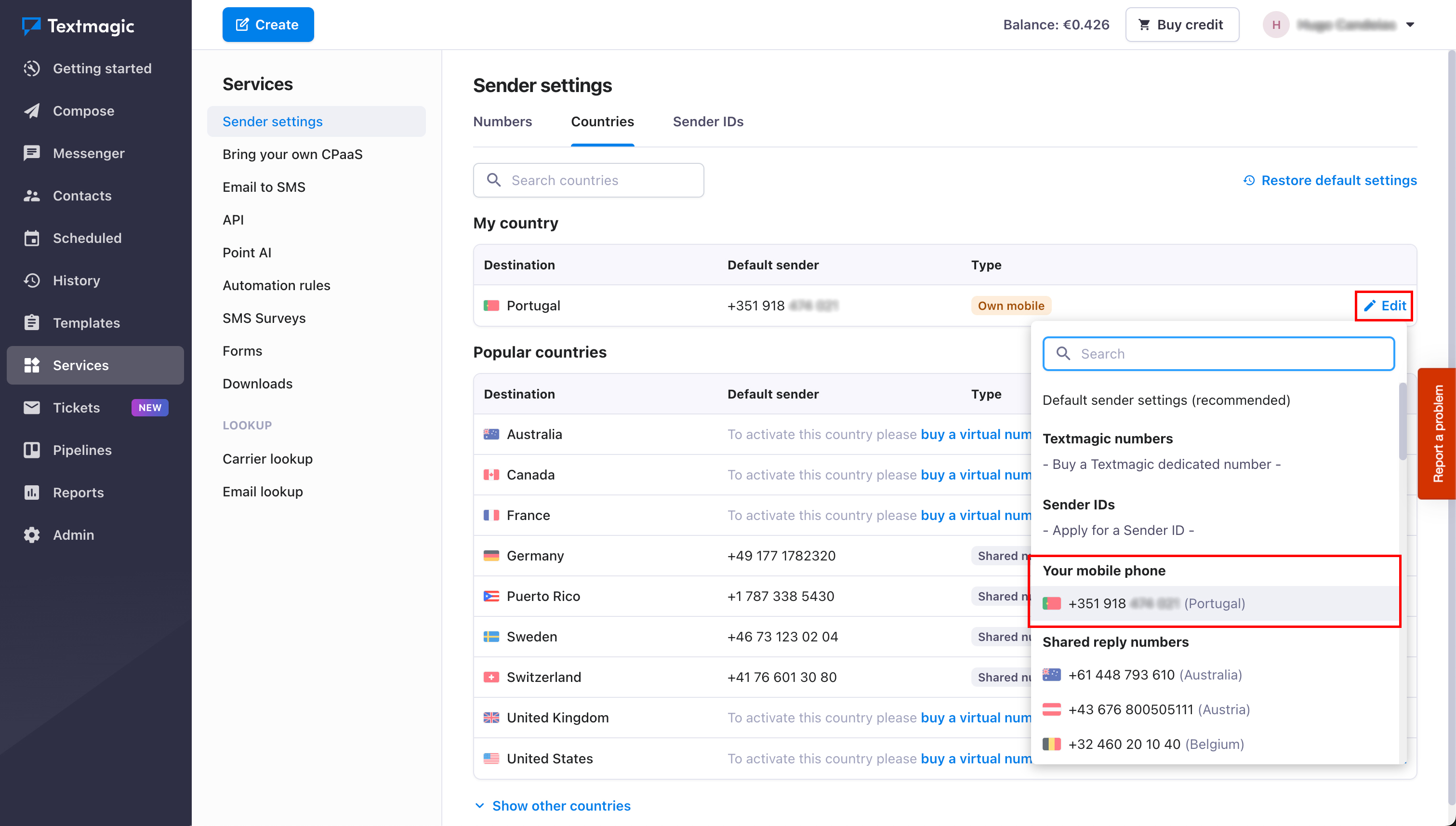
Task: Click the dropdown list scrollbar
Action: coord(1403,421)
